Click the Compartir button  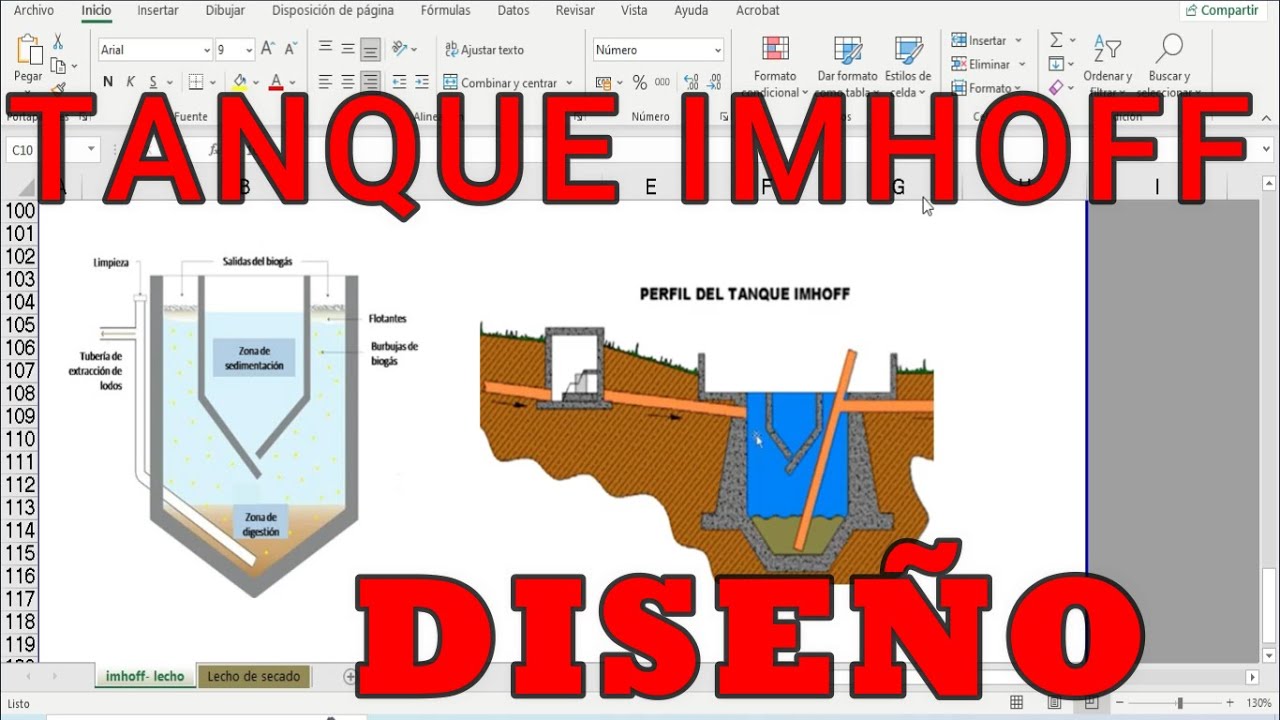tap(1222, 10)
